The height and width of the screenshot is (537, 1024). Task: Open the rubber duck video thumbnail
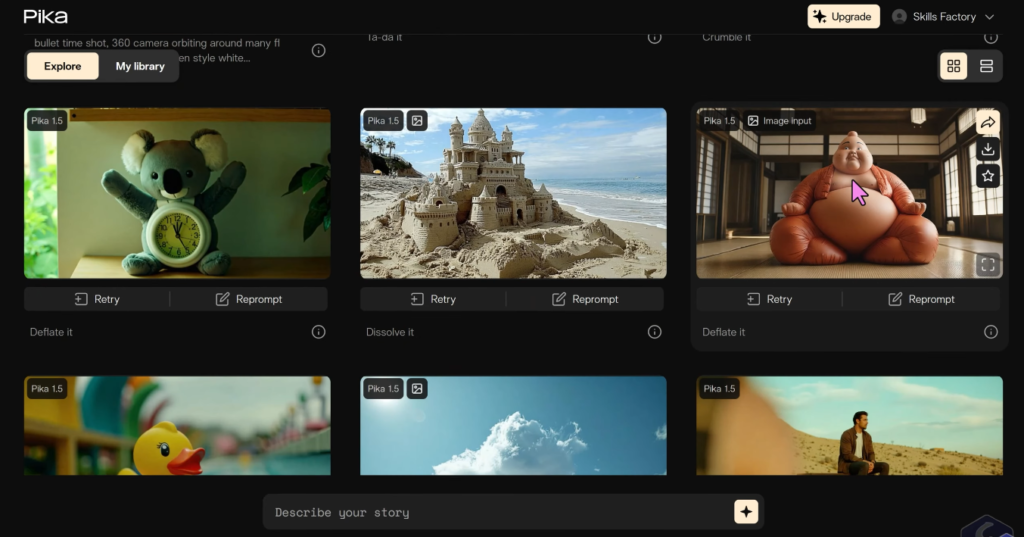(177, 425)
